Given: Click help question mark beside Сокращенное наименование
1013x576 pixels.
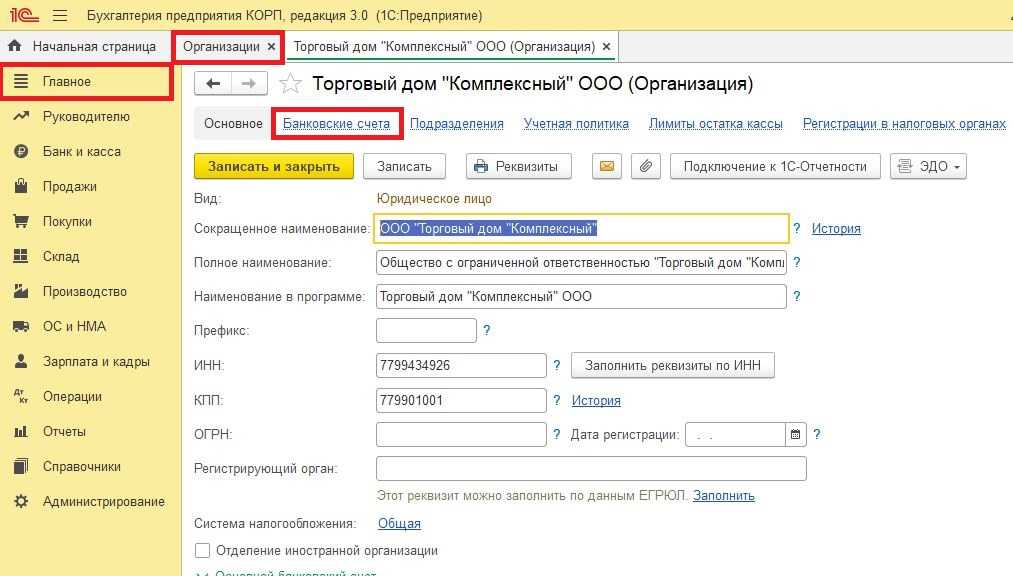Looking at the screenshot, I should pyautogui.click(x=797, y=229).
